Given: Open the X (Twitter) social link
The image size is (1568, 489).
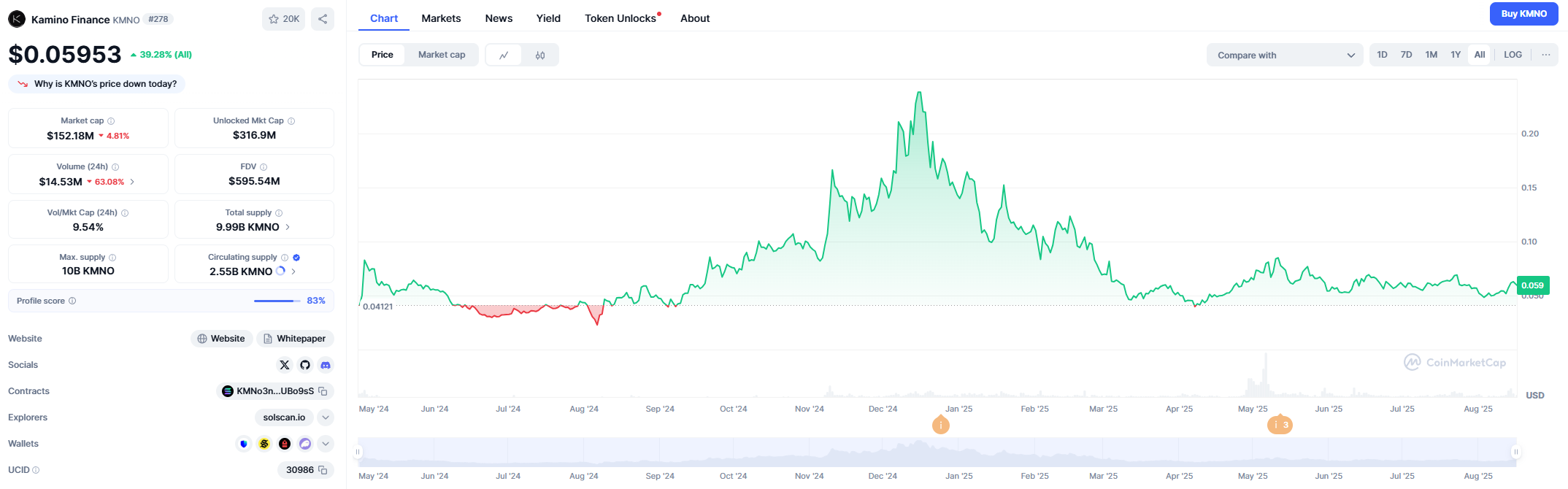Looking at the screenshot, I should (285, 365).
